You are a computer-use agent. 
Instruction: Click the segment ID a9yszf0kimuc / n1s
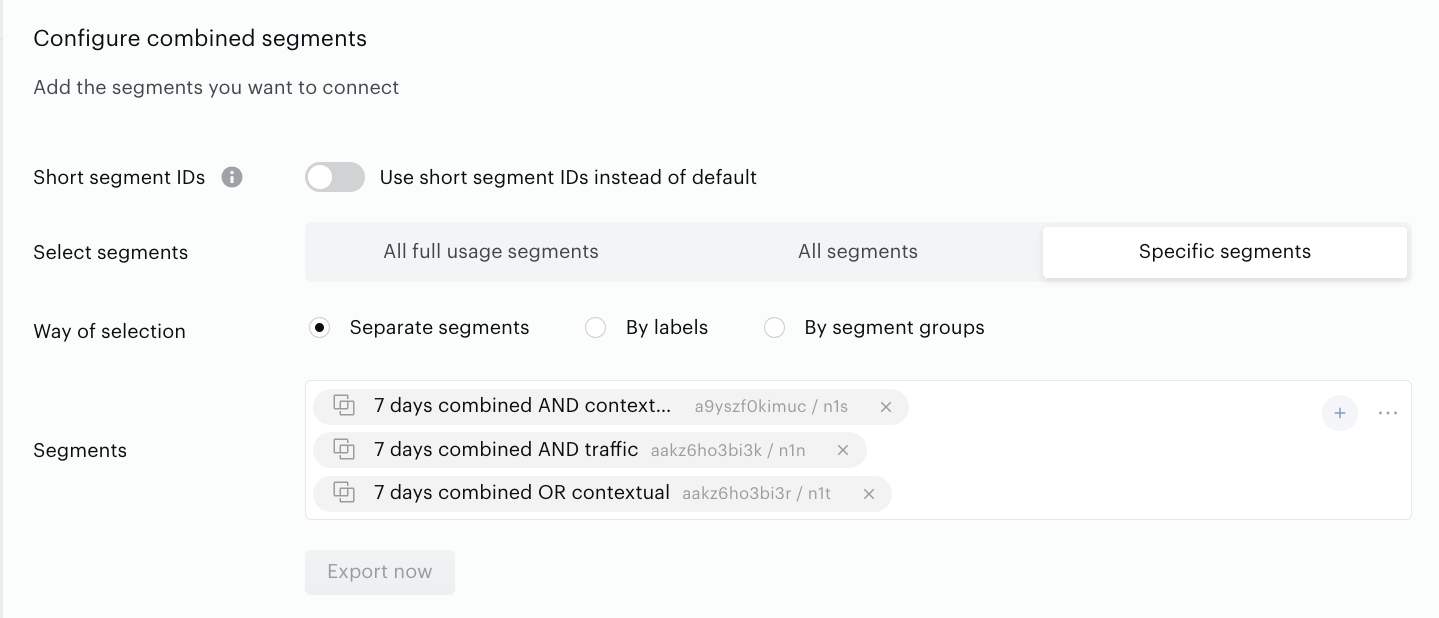(771, 407)
